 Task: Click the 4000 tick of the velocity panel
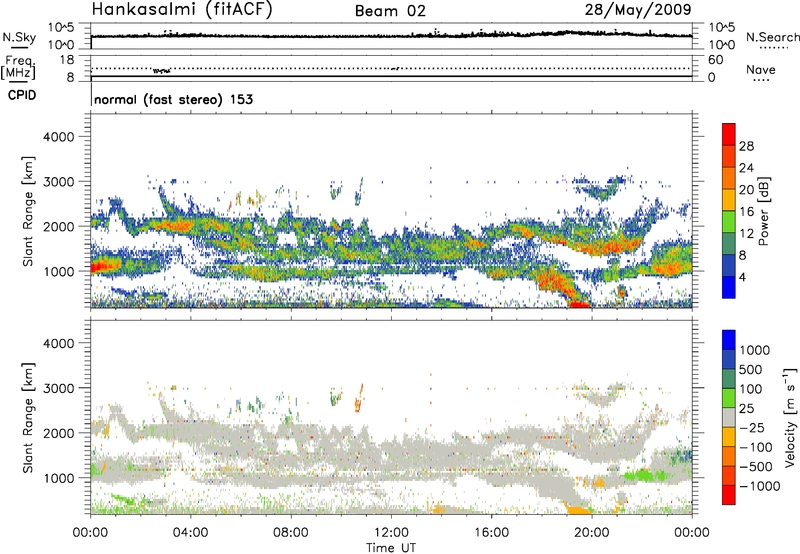point(59,343)
